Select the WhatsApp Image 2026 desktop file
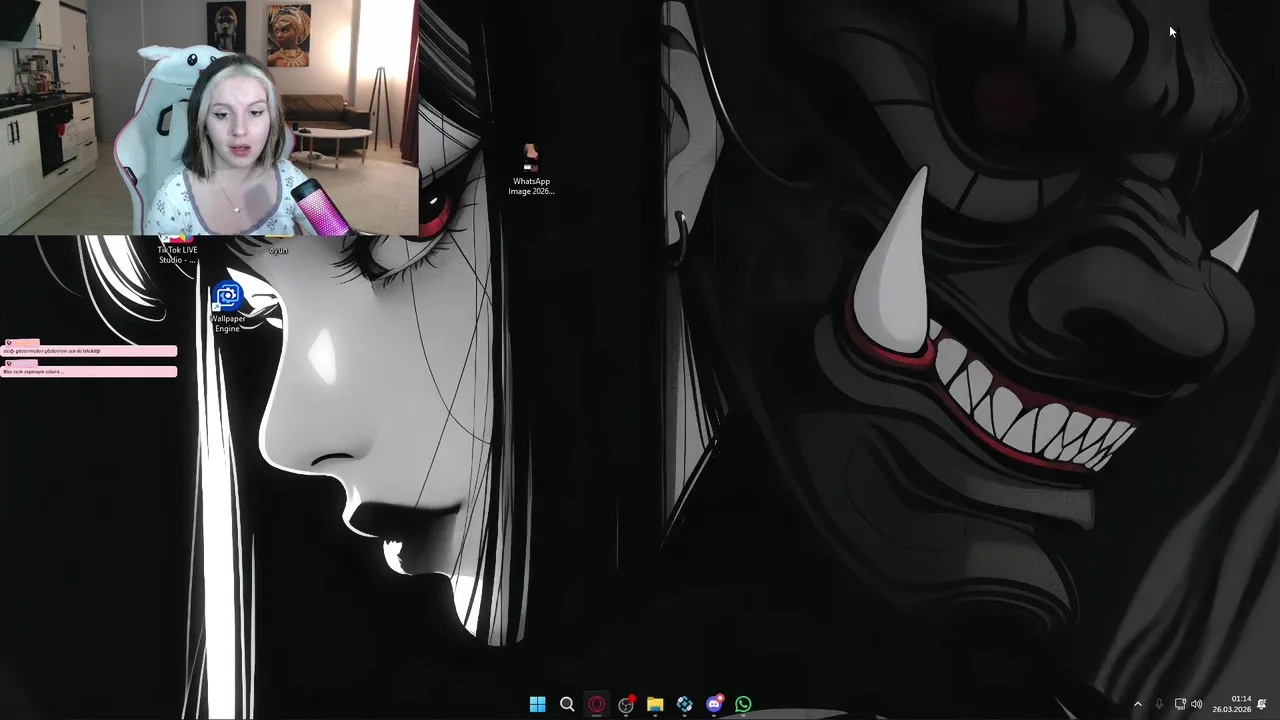This screenshot has height=720, width=1280. 531,170
